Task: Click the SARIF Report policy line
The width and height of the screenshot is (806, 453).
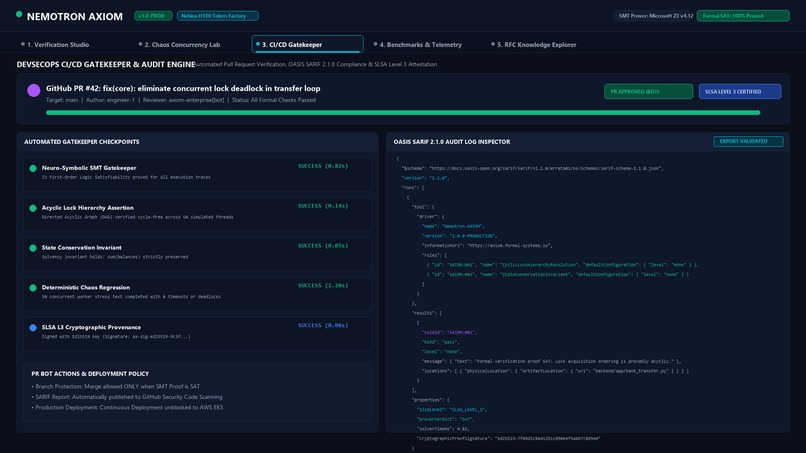Action: point(127,397)
